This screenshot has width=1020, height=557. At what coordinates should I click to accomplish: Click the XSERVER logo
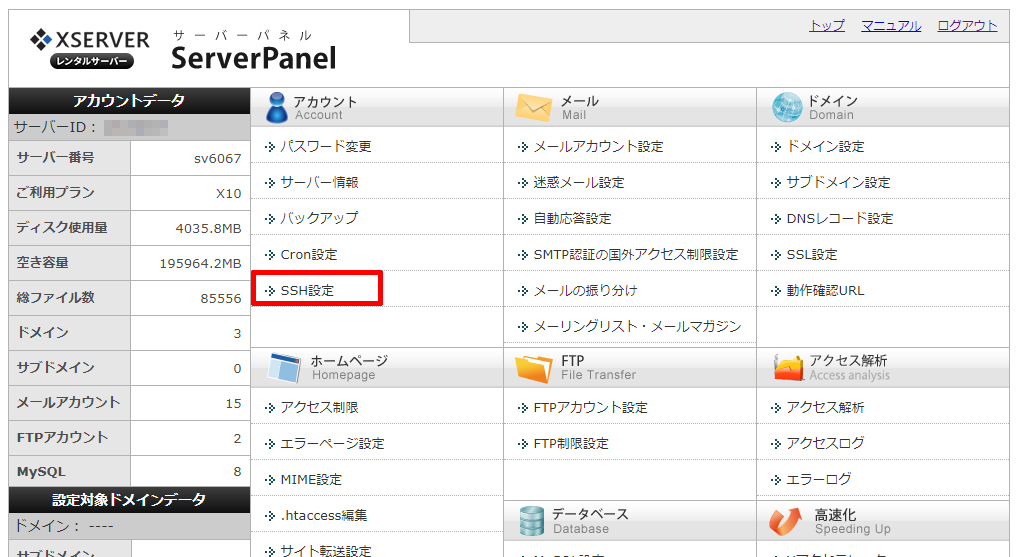90,48
